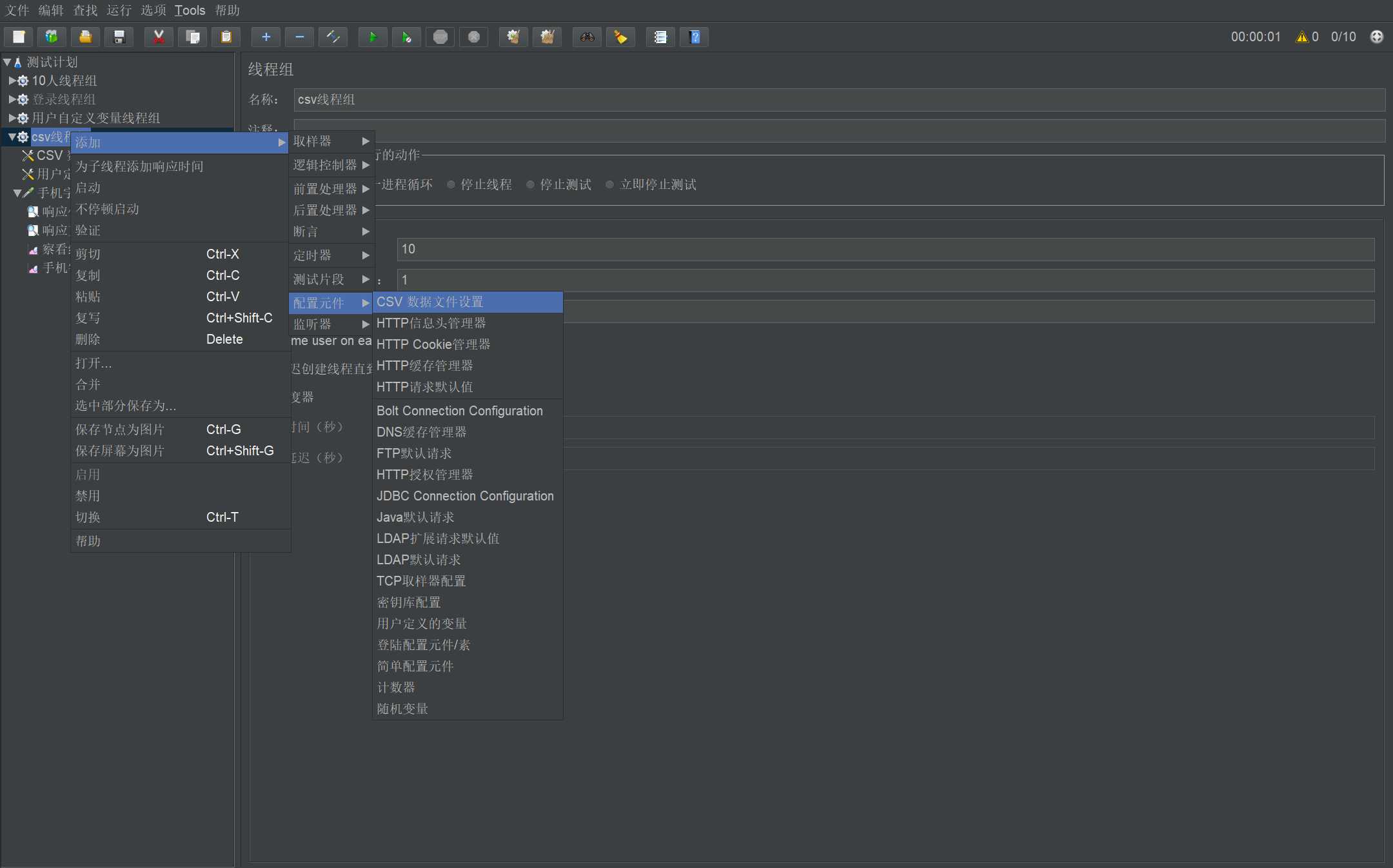This screenshot has width=1393, height=868.
Task: Click the thread count field showing 10
Action: click(x=885, y=249)
